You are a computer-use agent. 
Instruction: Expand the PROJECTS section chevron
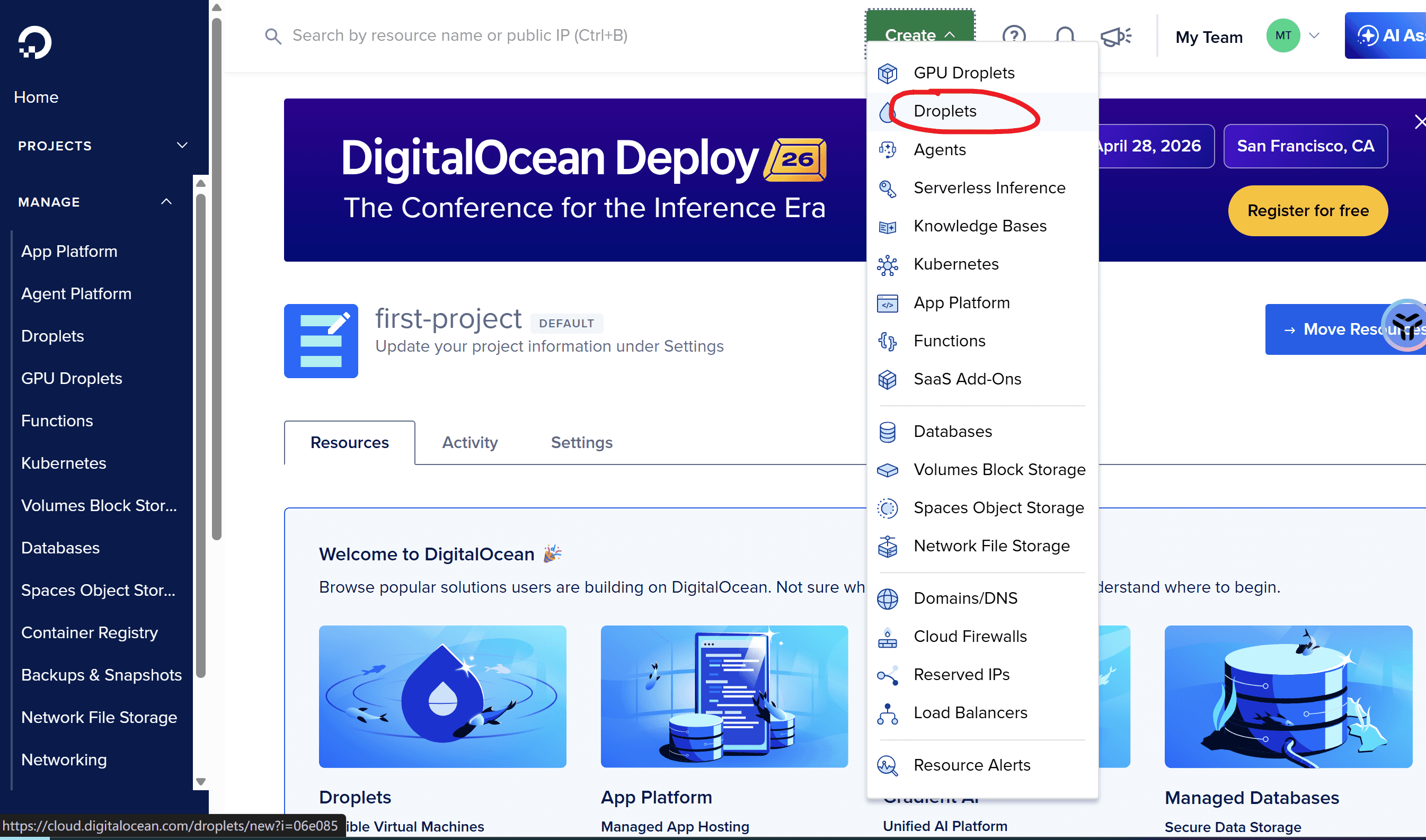tap(182, 146)
